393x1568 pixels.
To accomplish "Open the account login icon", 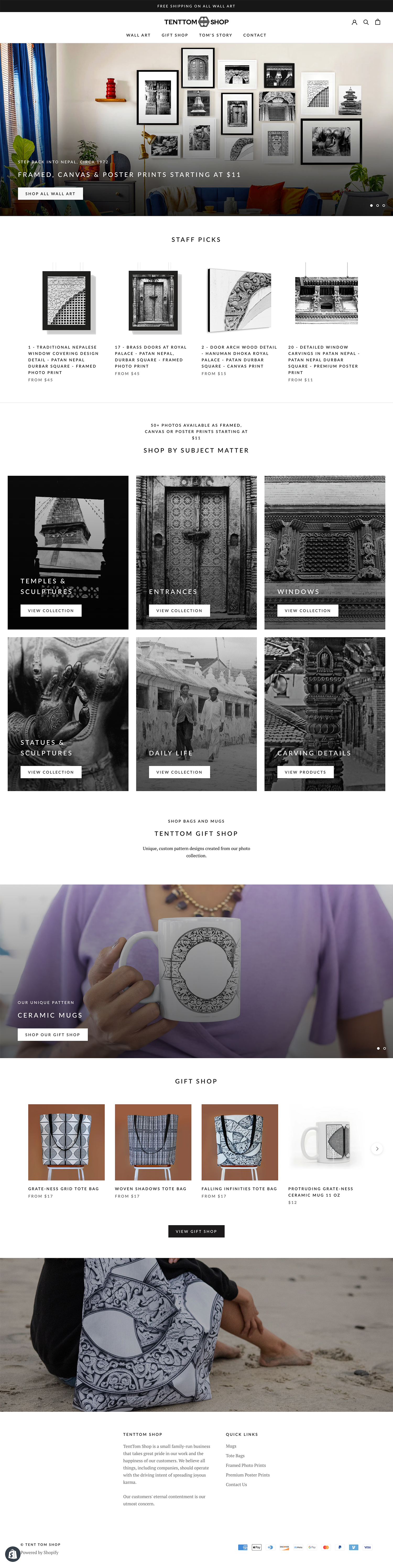I will pos(354,22).
